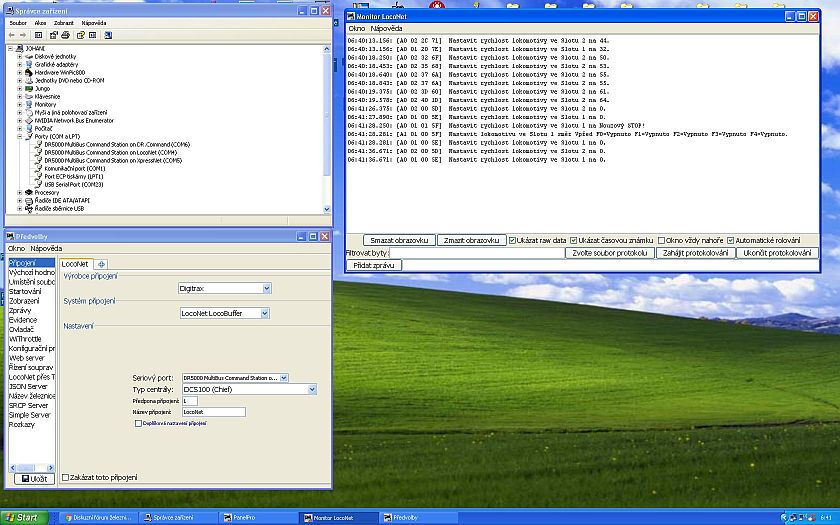Click the Back arrow in Device Manager toolbar

[x=10, y=34]
